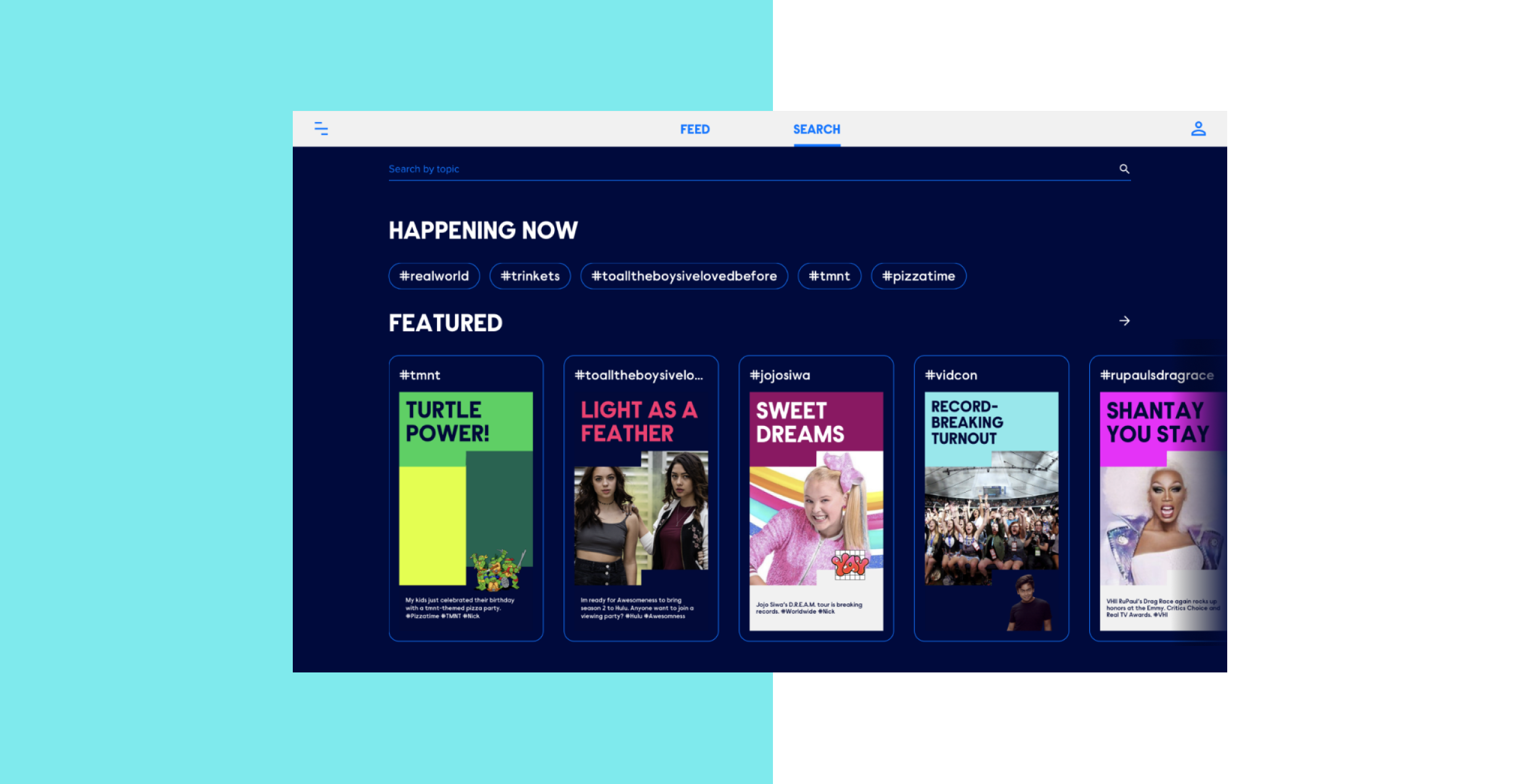Viewport: 1520px width, 784px height.
Task: Select the #toalltheboysivelovedbefore tag
Action: (684, 276)
